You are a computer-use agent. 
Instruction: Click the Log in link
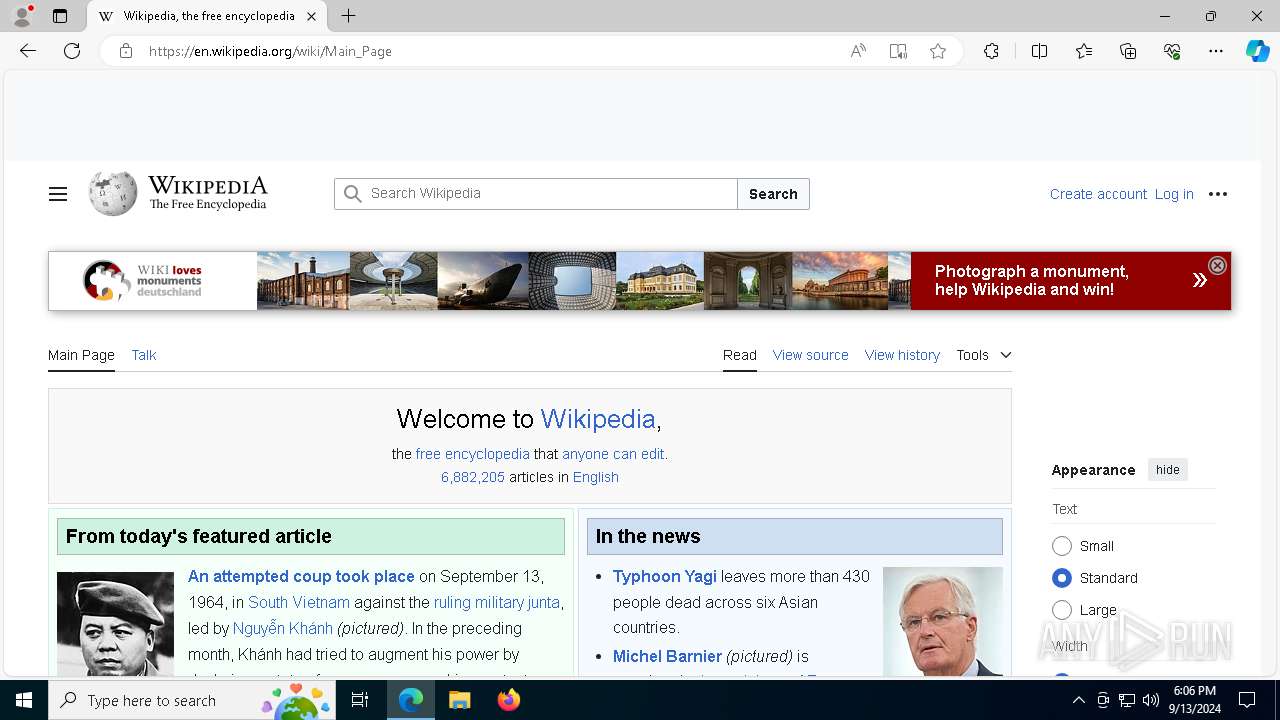tap(1174, 194)
